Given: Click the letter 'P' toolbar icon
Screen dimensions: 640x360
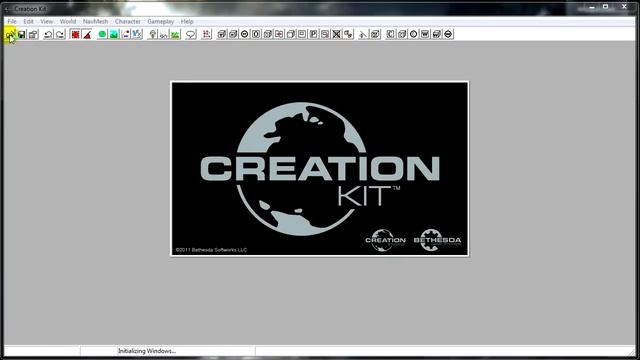Looking at the screenshot, I should coord(313,34).
